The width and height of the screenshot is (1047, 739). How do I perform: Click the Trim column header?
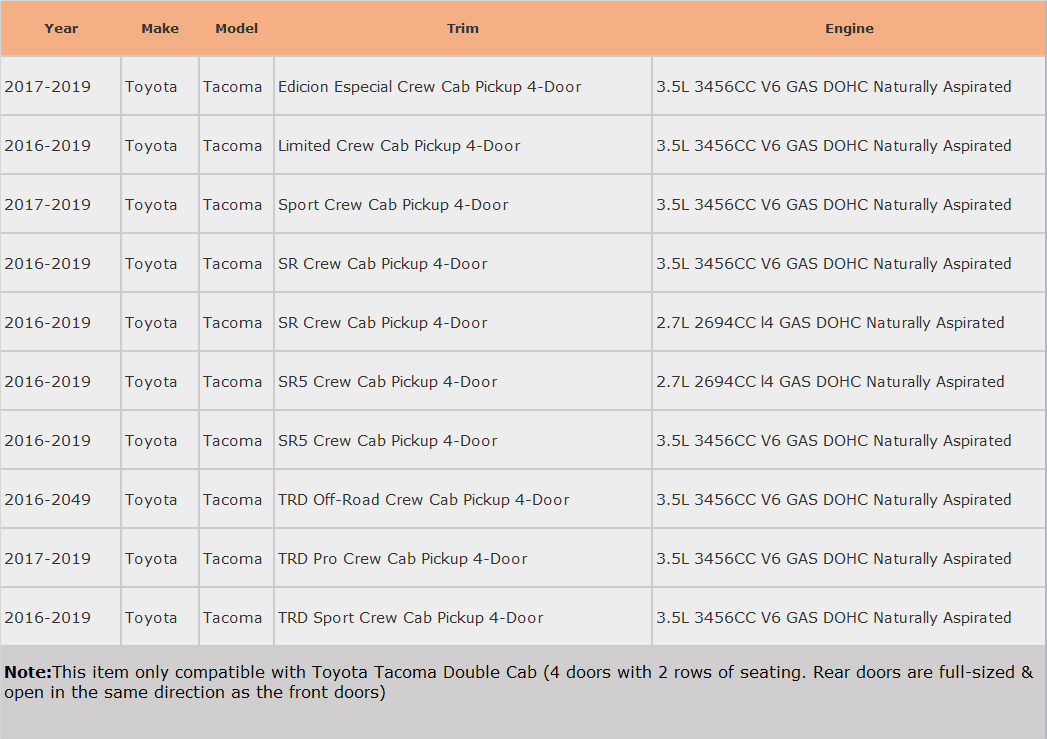463,28
